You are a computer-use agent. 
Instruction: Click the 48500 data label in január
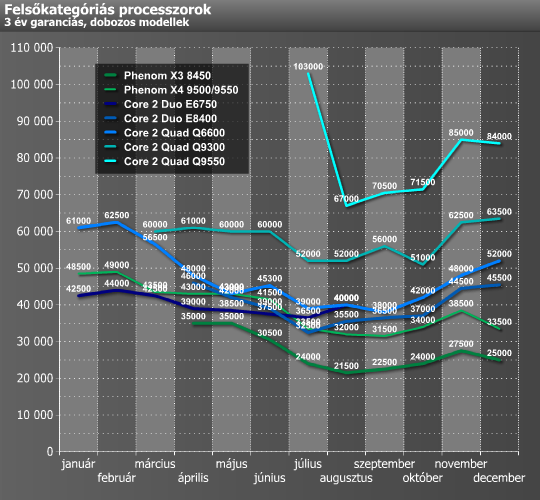79,267
